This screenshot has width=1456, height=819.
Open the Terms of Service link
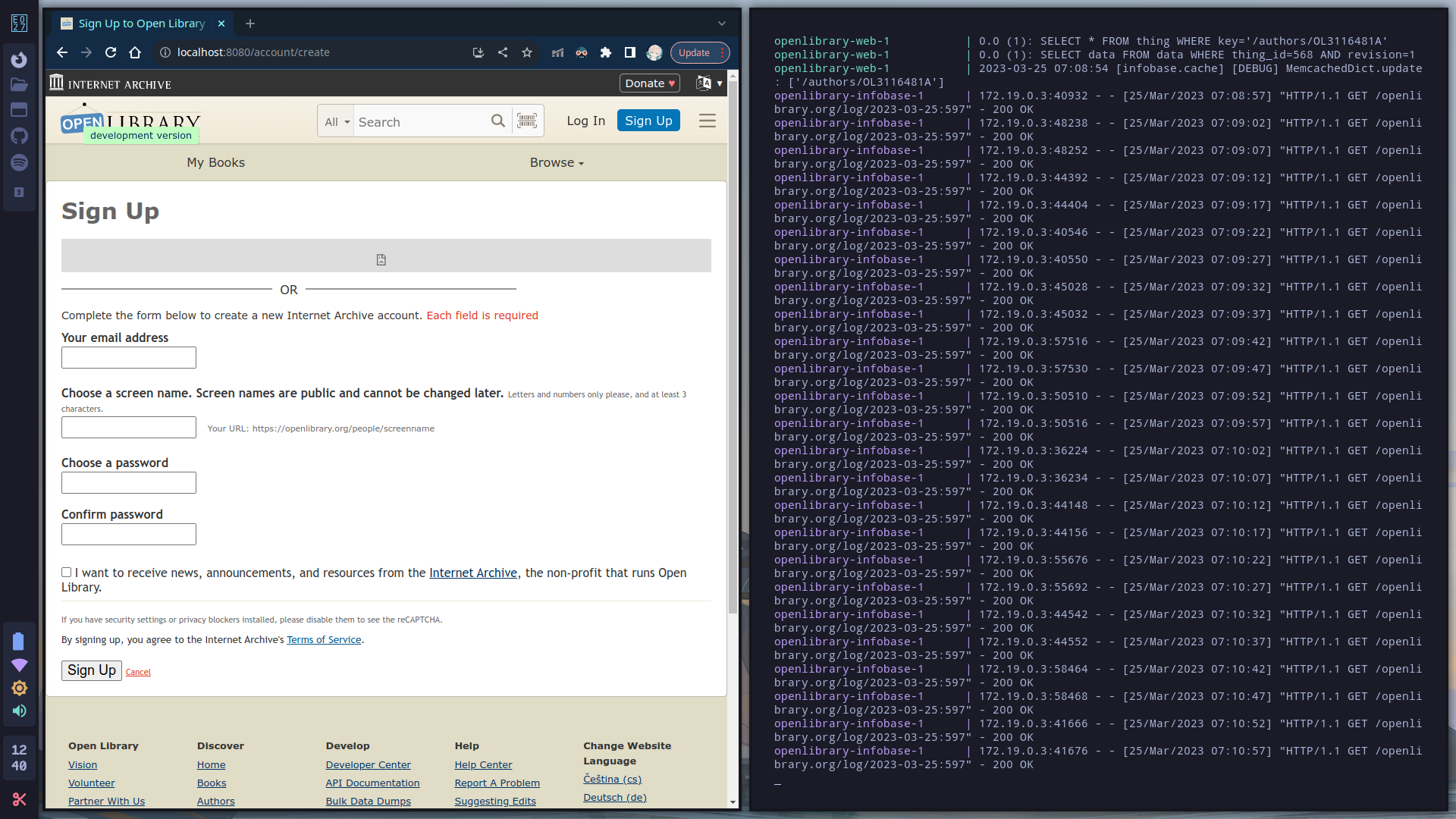(324, 639)
